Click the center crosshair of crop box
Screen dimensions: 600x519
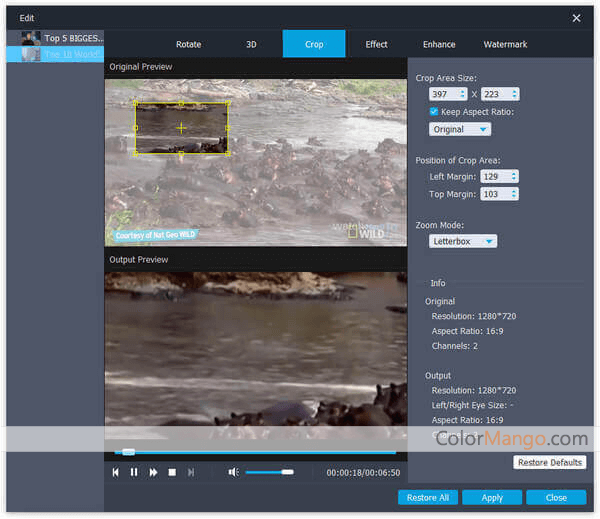[x=181, y=128]
